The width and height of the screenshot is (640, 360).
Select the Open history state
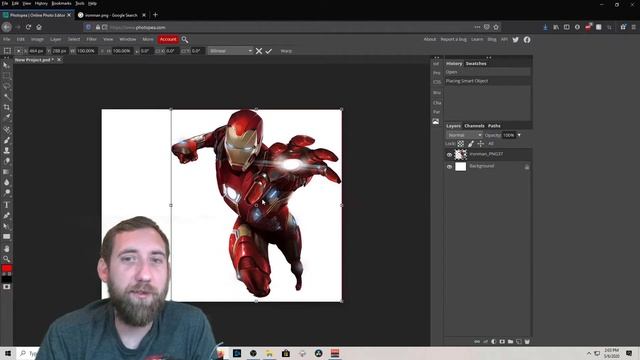[x=487, y=72]
